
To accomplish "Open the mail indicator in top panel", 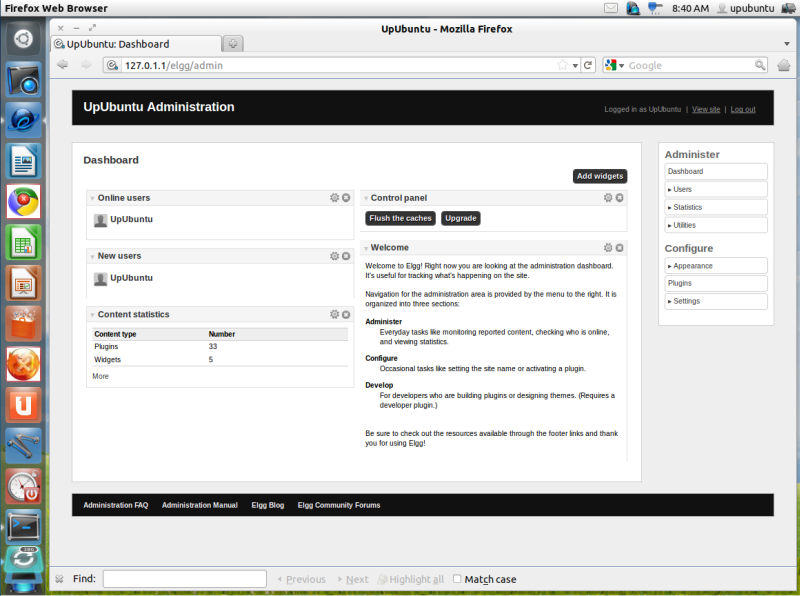I will (611, 8).
